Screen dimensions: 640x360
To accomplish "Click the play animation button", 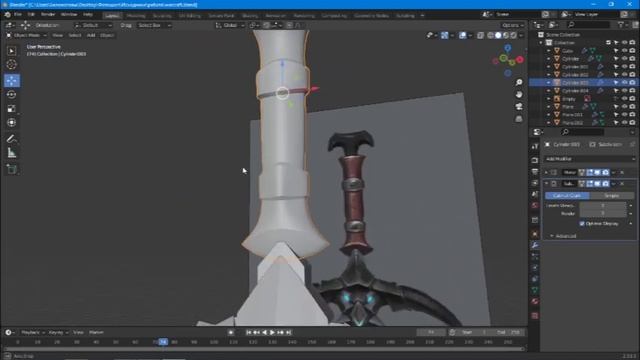I will [272, 333].
